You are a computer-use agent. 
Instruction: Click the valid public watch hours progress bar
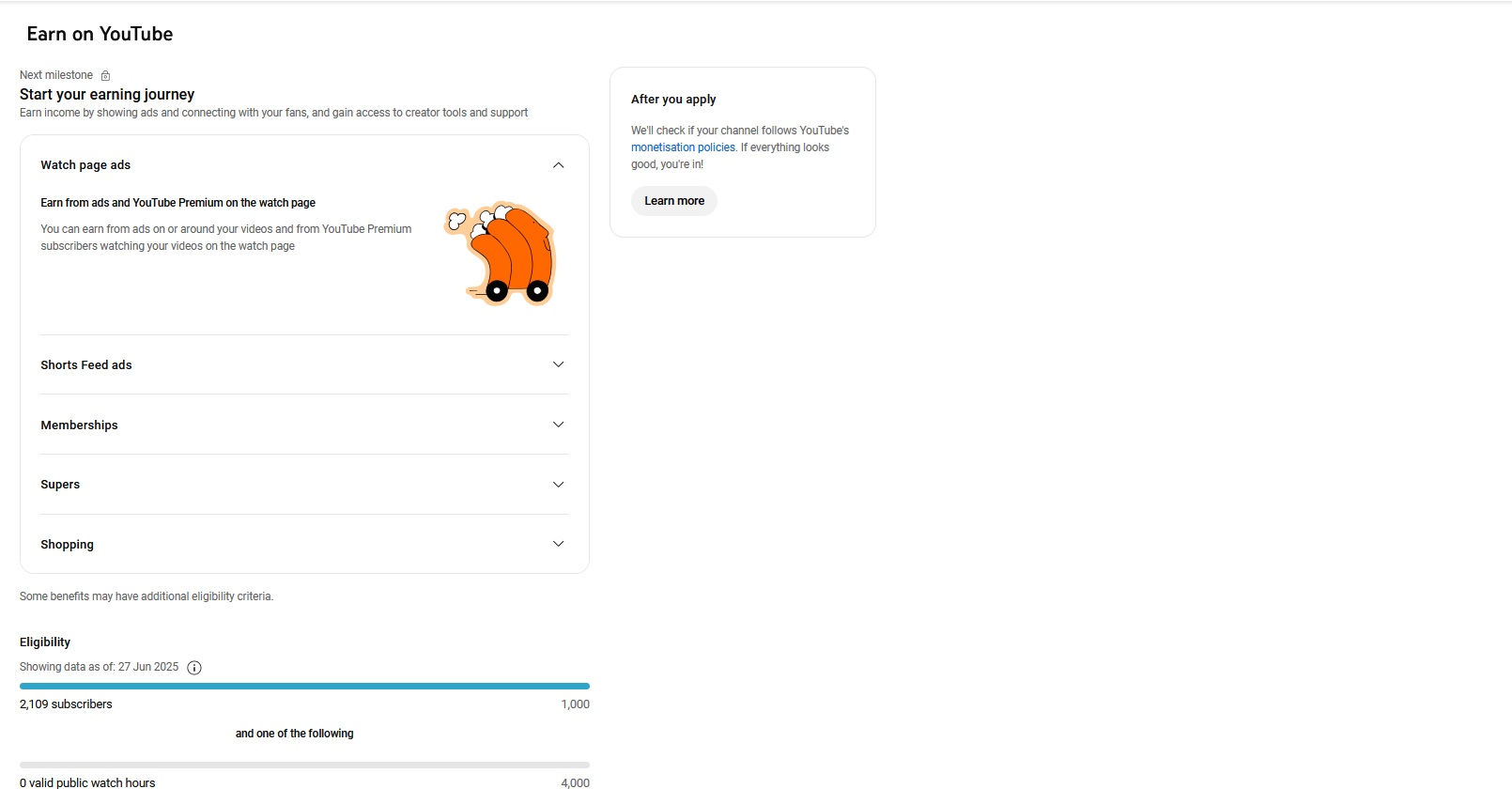(x=304, y=766)
